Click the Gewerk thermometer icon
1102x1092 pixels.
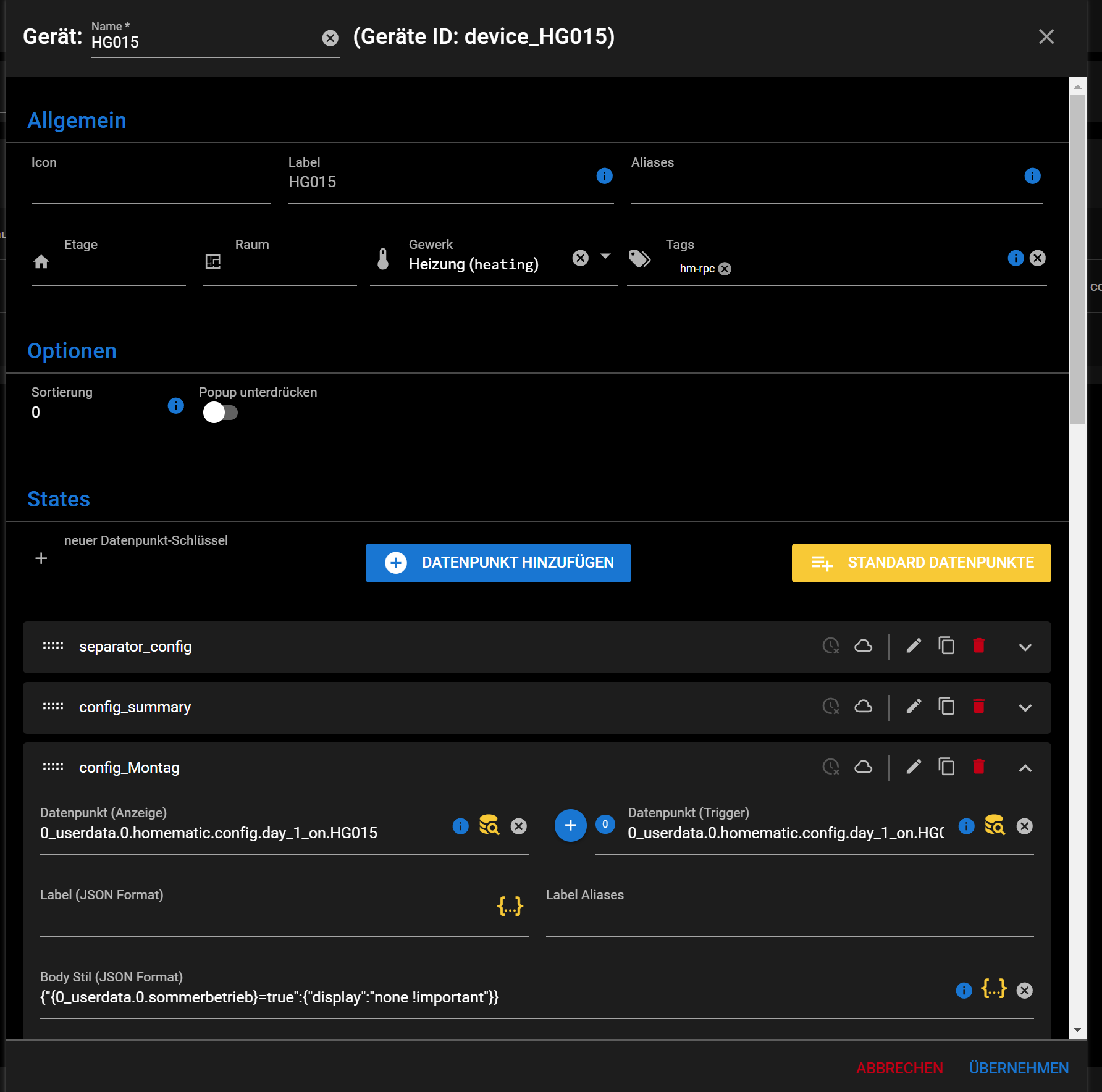pos(383,259)
